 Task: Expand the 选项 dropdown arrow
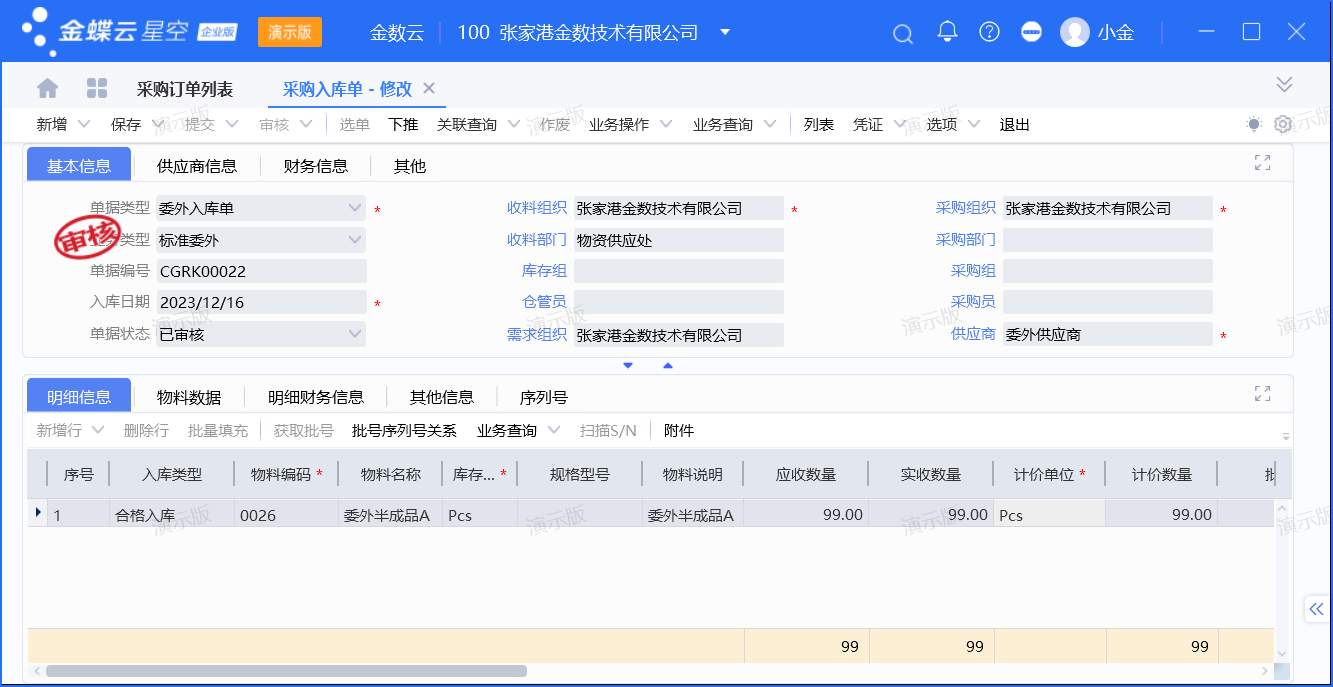click(x=975, y=124)
